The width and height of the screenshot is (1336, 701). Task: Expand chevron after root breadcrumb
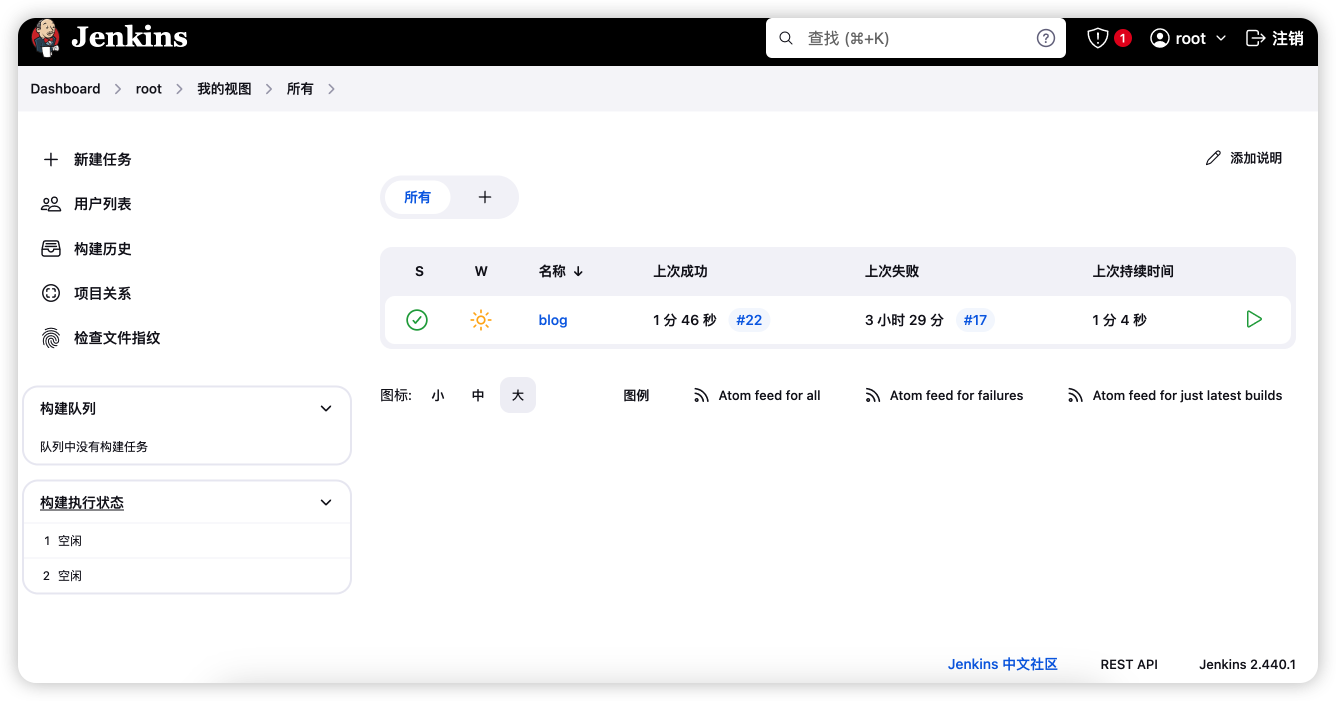179,89
